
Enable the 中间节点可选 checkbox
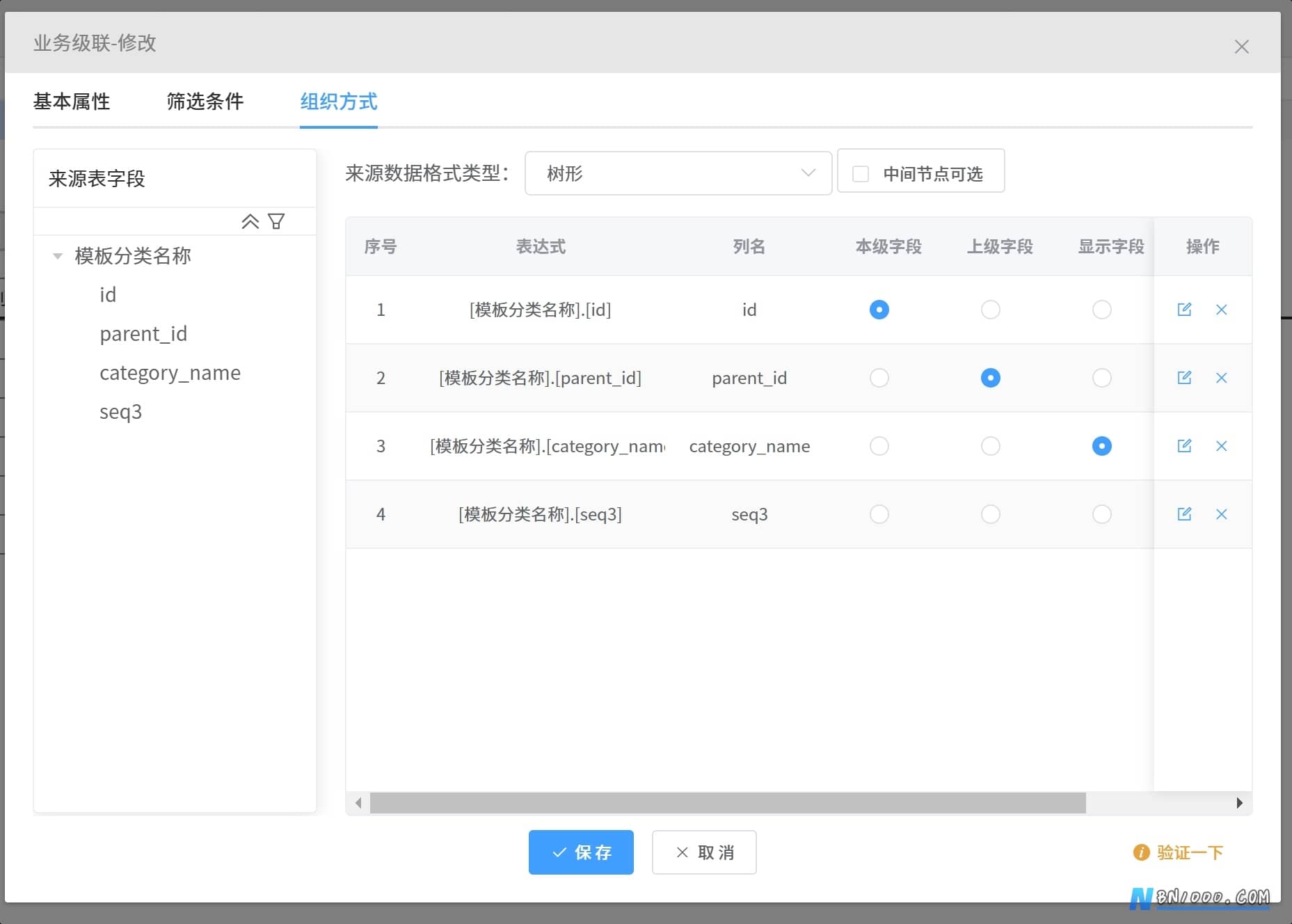tap(861, 173)
